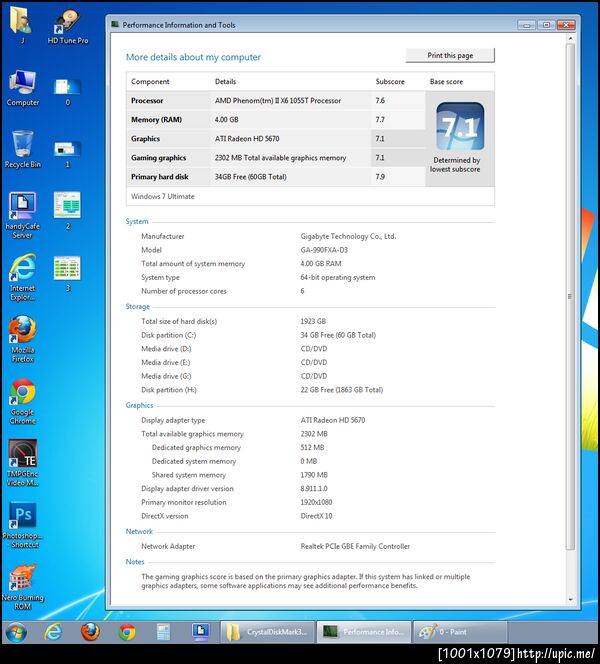Switch to Performance Info taskbar button
Screen dimensions: 600x664
[x=364, y=632]
